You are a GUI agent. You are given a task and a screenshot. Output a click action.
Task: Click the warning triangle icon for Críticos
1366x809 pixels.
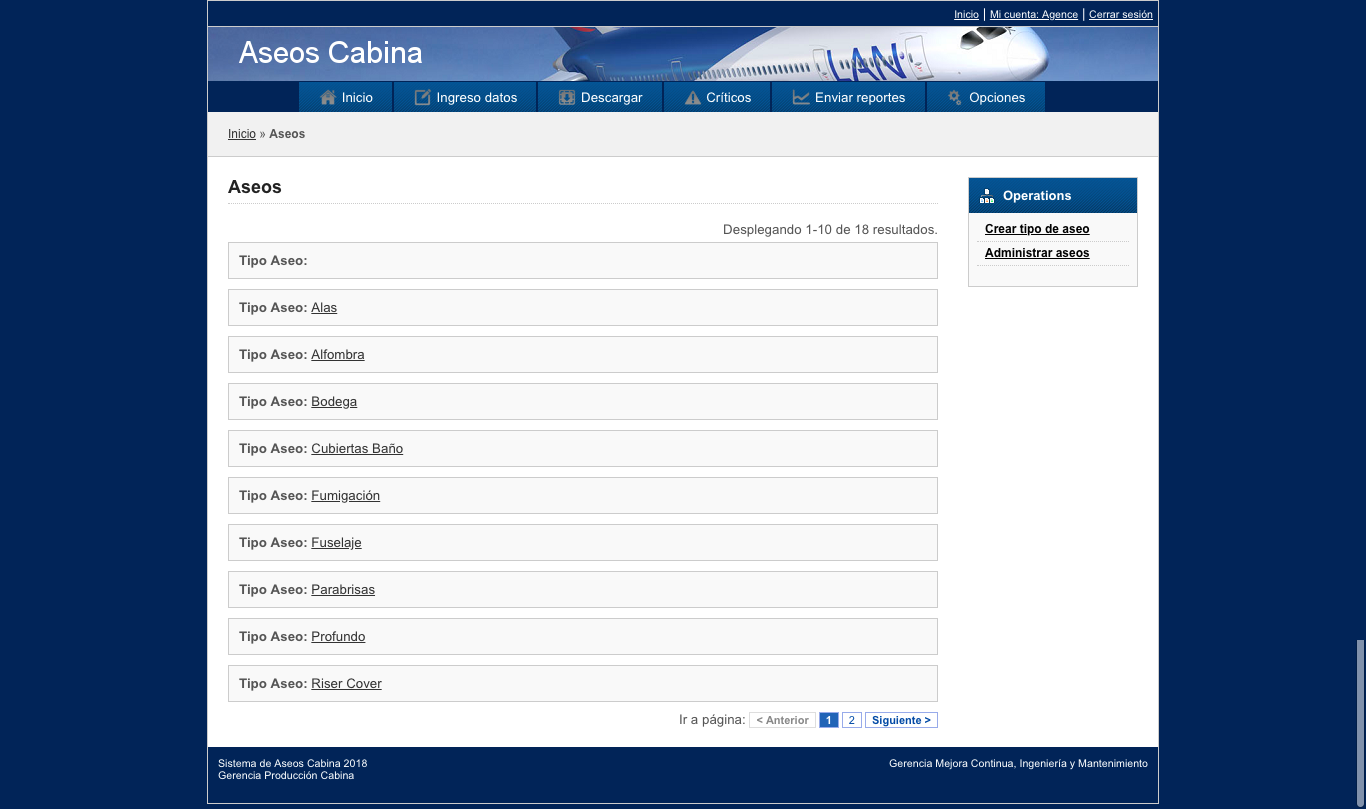[692, 97]
